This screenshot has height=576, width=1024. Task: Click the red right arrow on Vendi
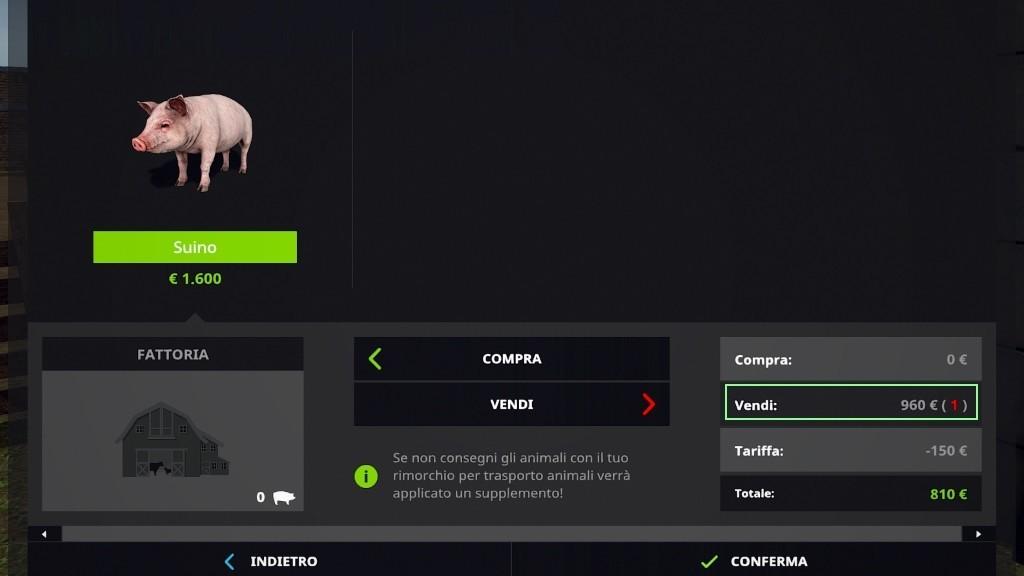click(x=648, y=404)
